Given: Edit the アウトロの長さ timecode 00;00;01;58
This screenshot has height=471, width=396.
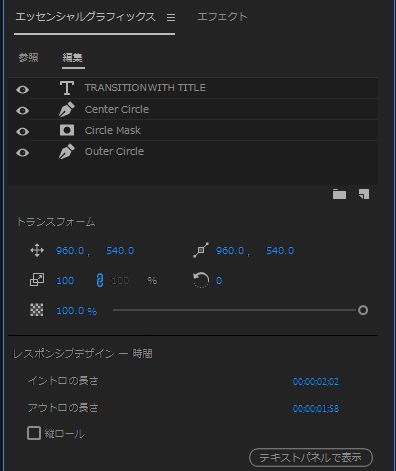Looking at the screenshot, I should [x=315, y=408].
